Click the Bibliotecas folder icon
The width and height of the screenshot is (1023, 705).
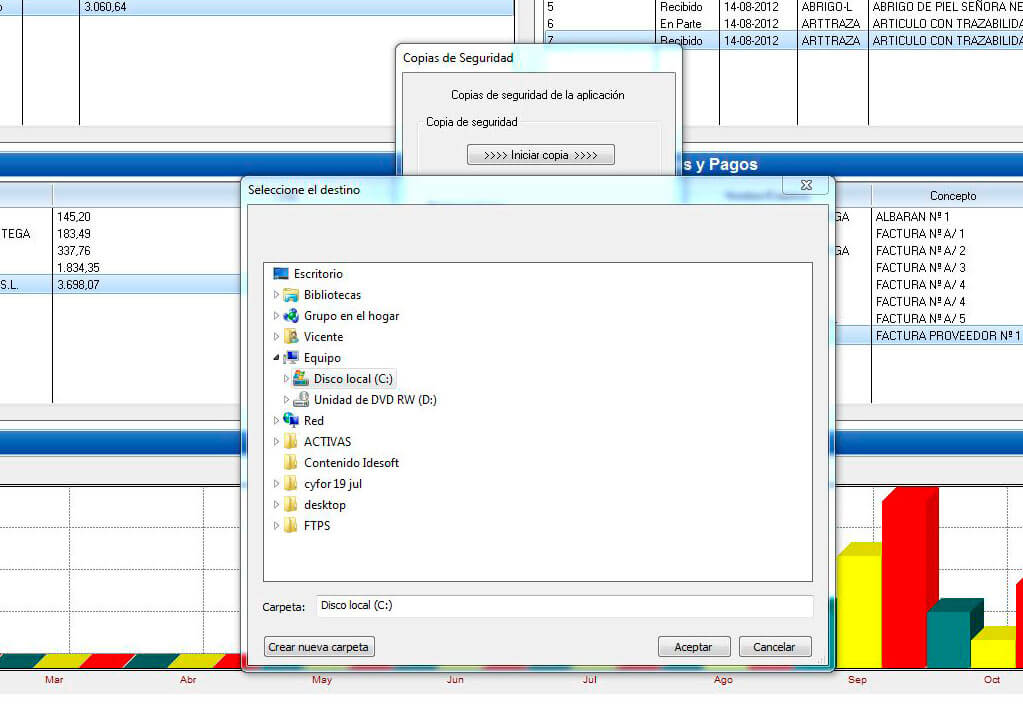click(x=291, y=295)
